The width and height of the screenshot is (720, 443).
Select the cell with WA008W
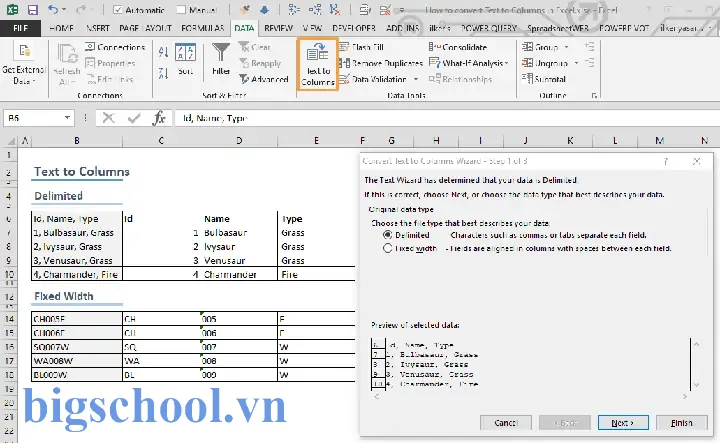tap(77, 361)
